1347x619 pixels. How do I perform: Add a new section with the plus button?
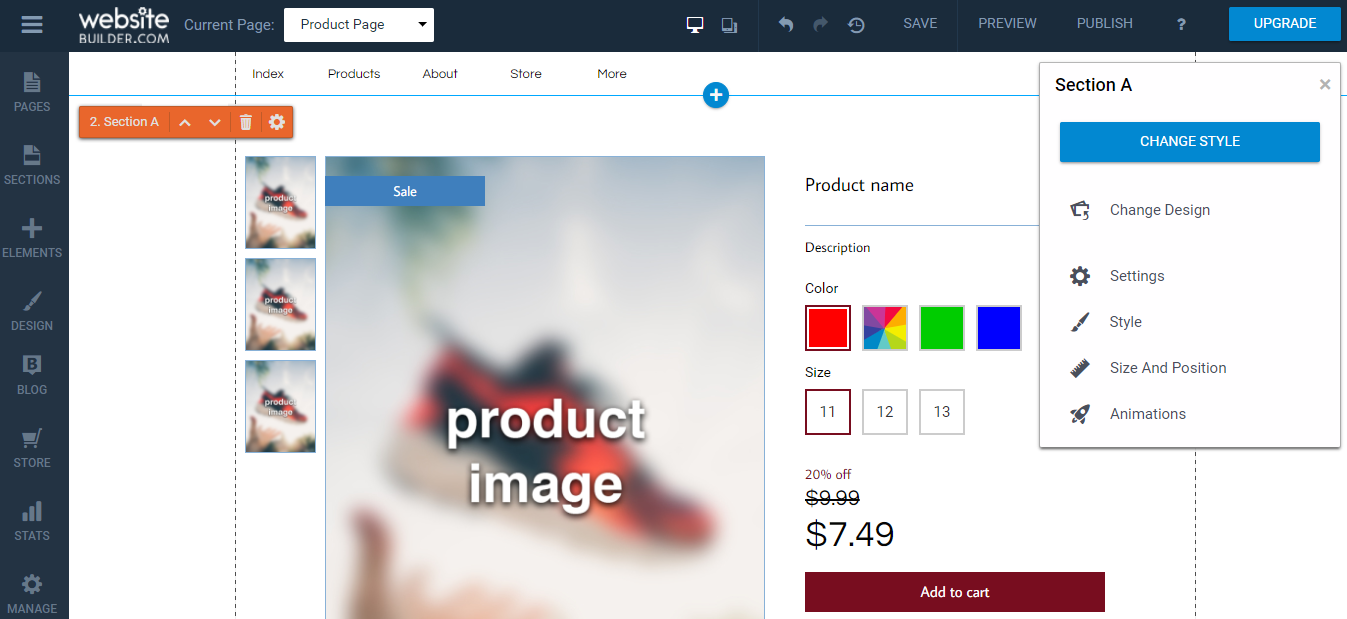pos(715,95)
